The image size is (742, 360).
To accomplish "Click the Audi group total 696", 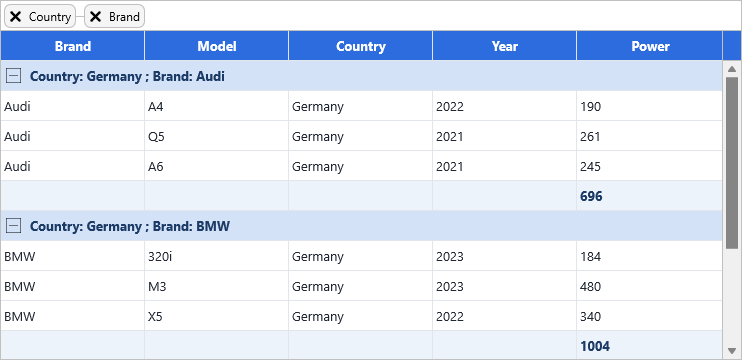I will 591,196.
